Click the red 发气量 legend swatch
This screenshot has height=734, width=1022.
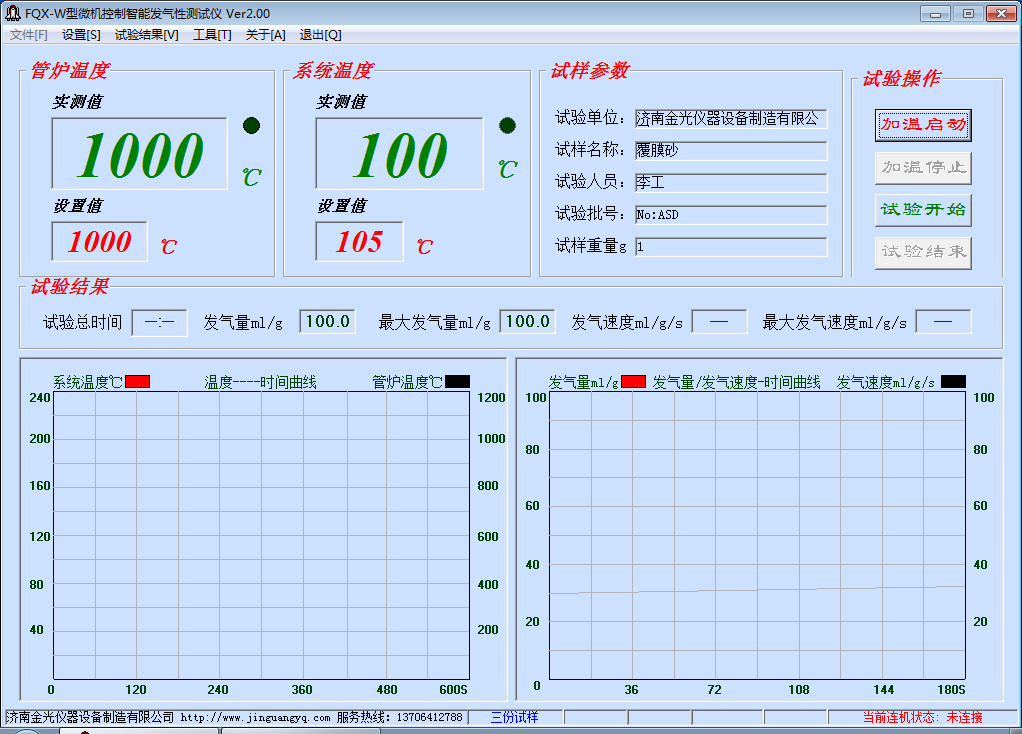point(633,382)
